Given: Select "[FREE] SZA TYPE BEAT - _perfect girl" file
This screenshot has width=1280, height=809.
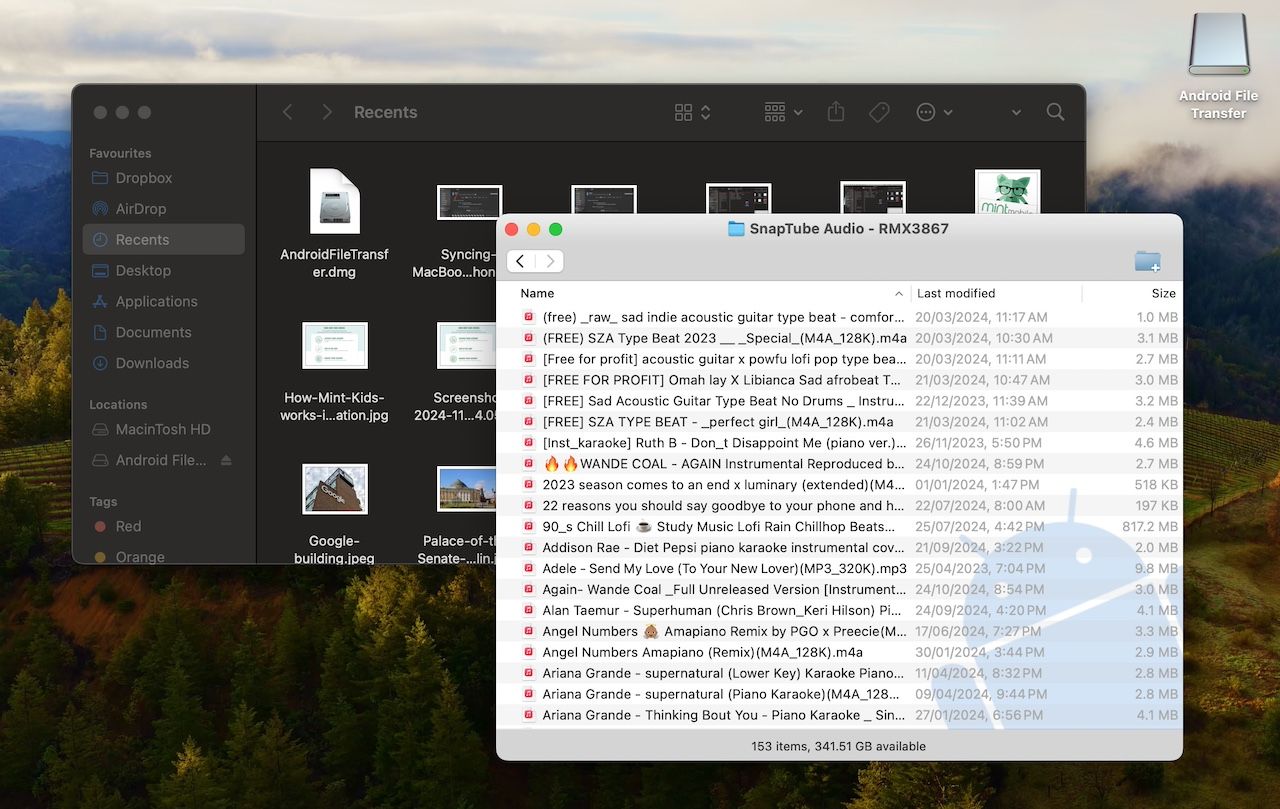Looking at the screenshot, I should pos(839,422).
